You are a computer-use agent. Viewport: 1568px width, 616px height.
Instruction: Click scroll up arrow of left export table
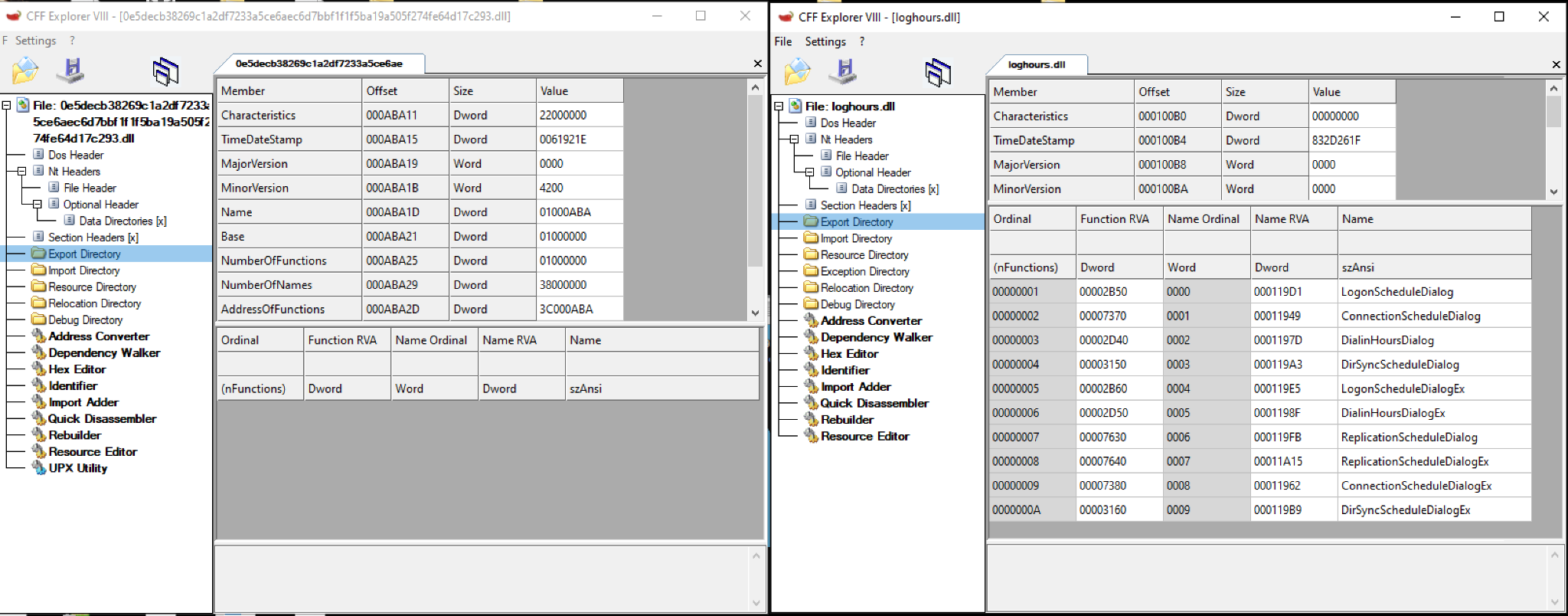756,87
